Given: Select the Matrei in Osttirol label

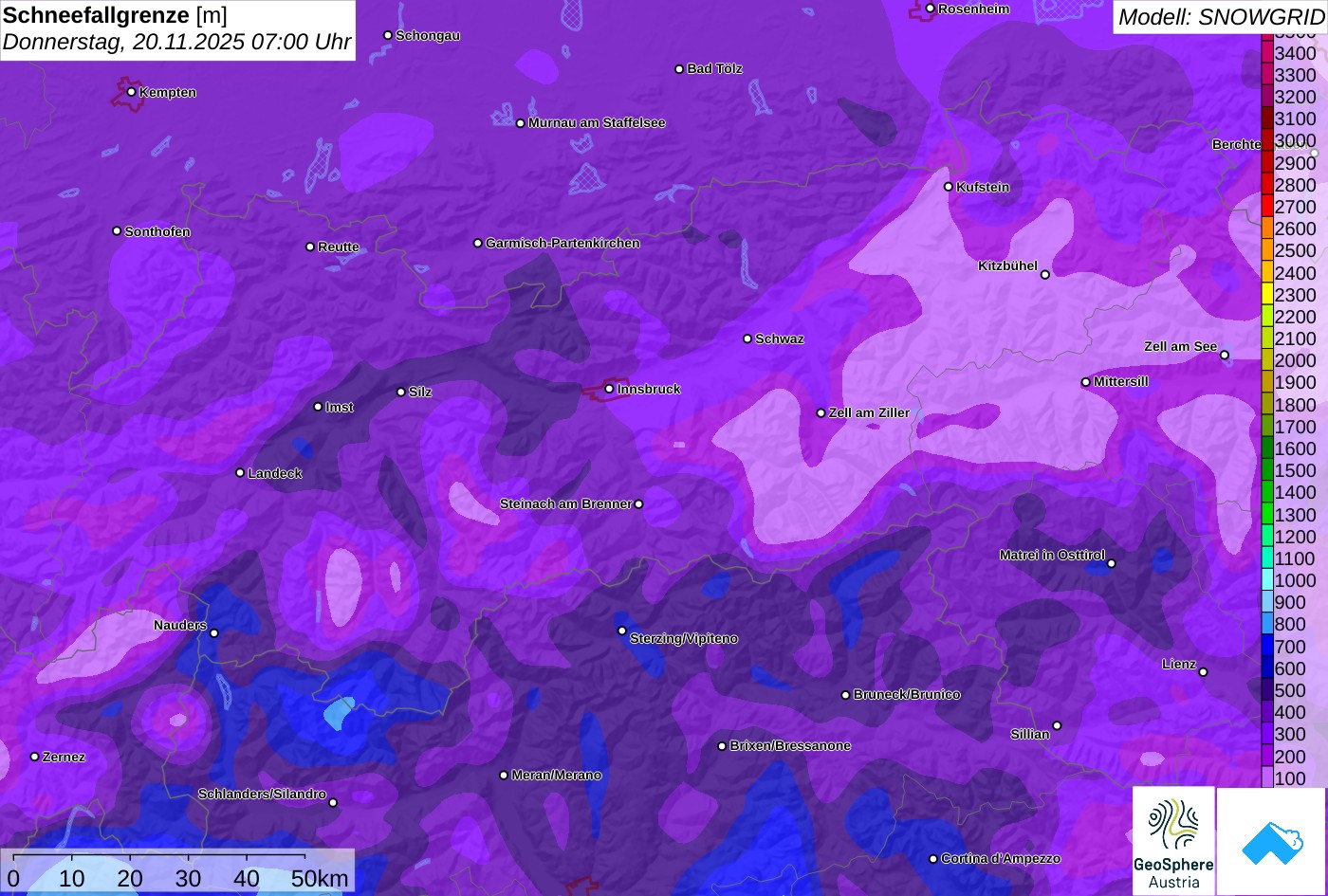Looking at the screenshot, I should 1052,555.
